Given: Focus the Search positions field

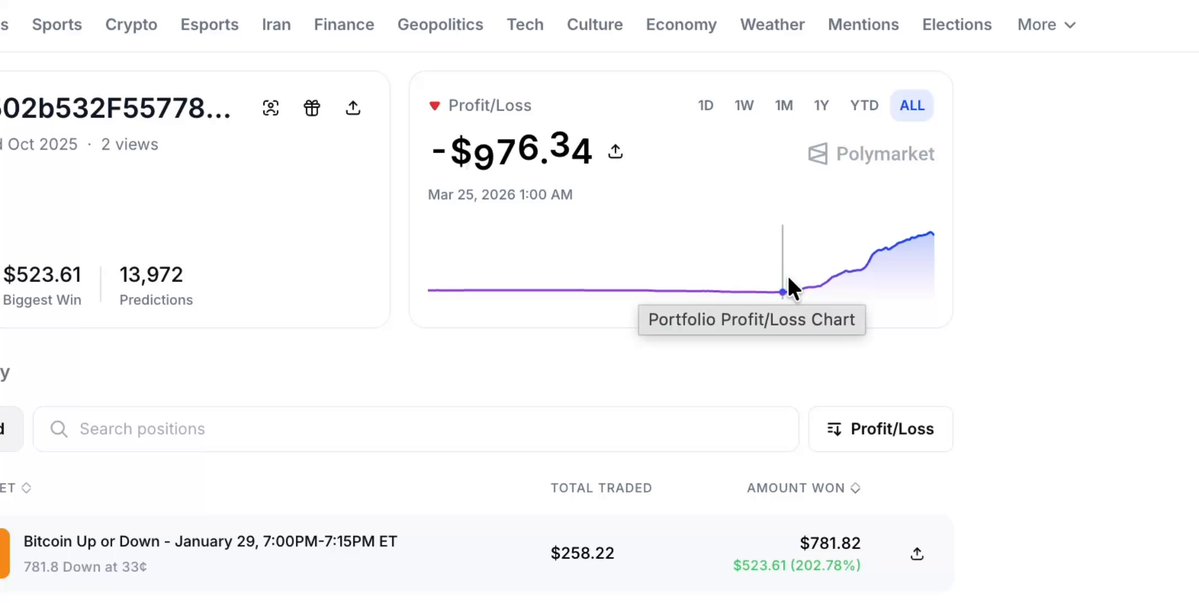Looking at the screenshot, I should coord(415,429).
